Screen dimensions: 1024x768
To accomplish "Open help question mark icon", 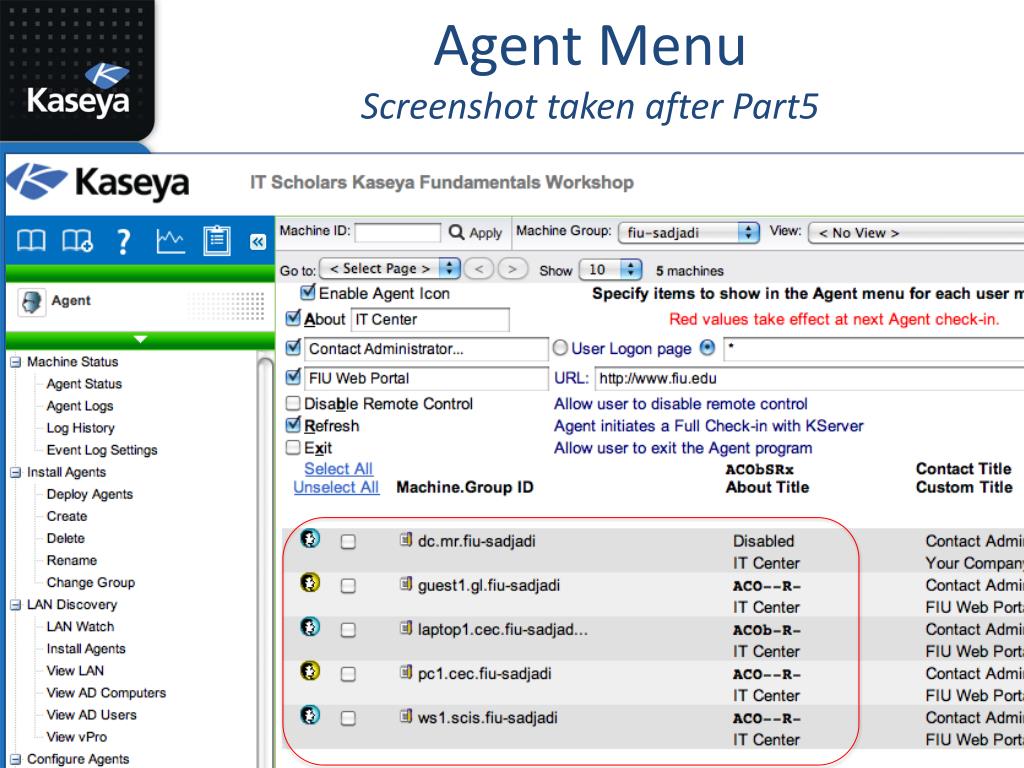I will pos(123,242).
